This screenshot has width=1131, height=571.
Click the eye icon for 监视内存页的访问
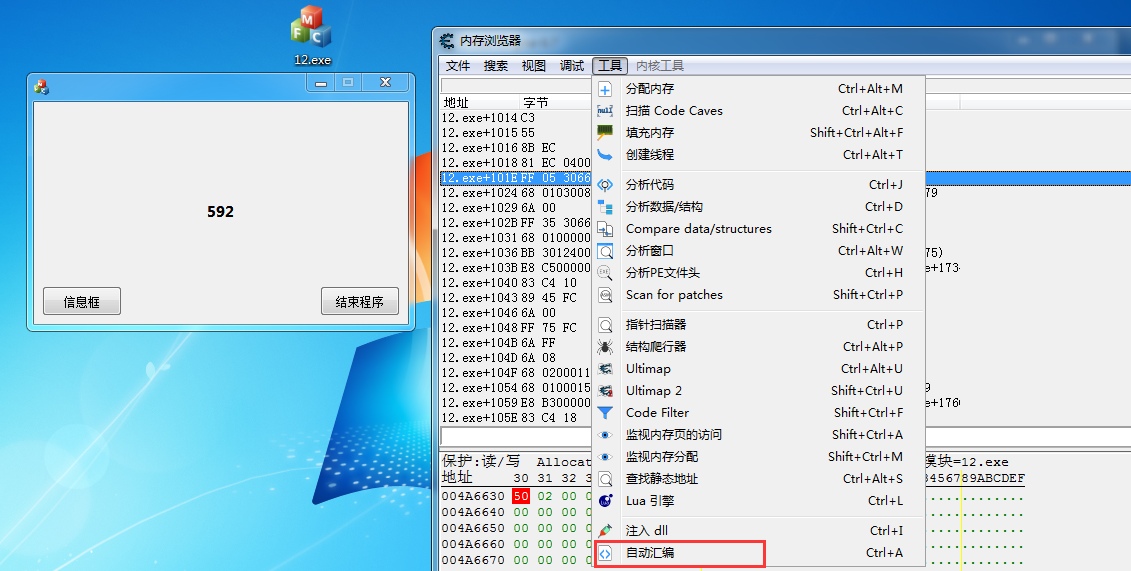pyautogui.click(x=605, y=435)
